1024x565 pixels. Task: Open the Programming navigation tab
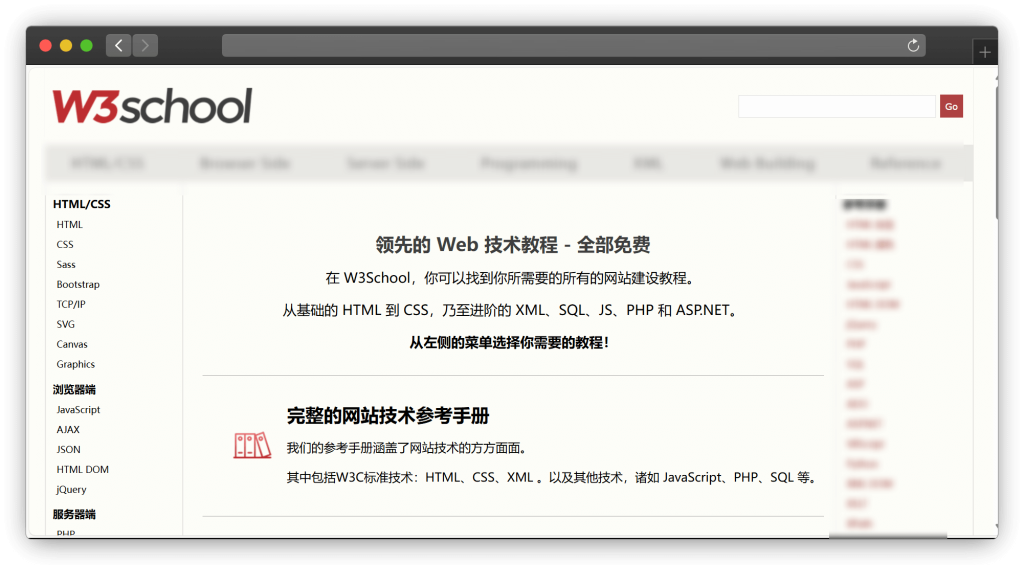[x=529, y=163]
